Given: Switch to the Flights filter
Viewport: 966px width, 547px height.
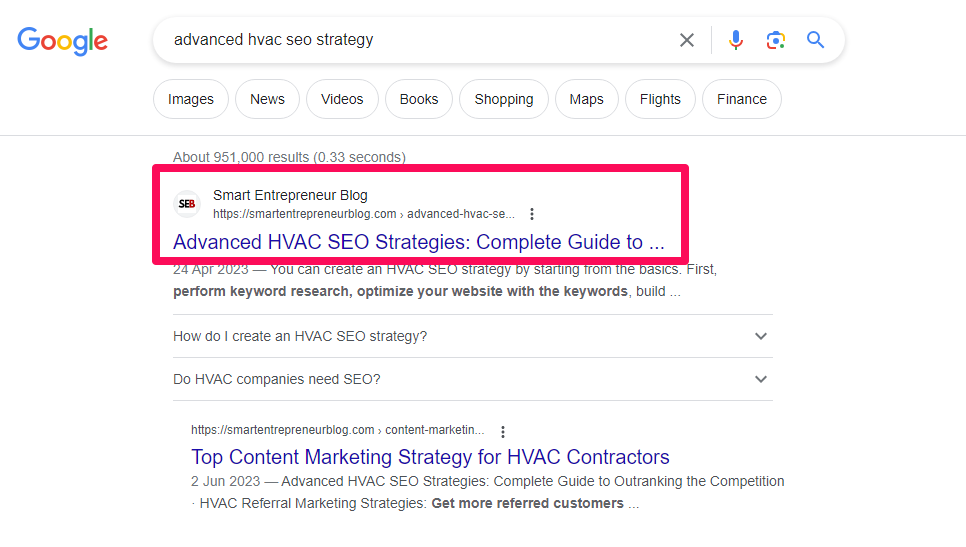Looking at the screenshot, I should point(660,99).
